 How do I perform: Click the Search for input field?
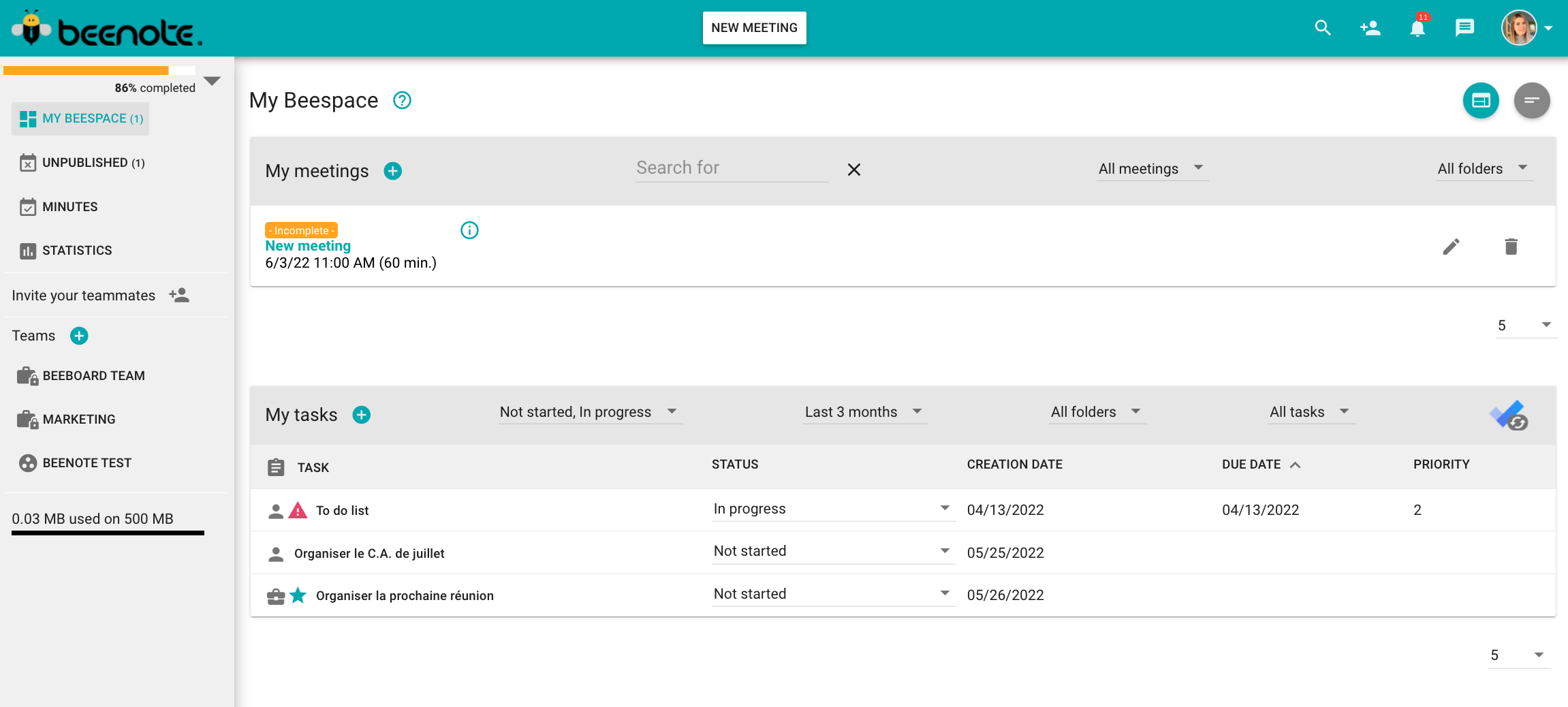coord(731,168)
